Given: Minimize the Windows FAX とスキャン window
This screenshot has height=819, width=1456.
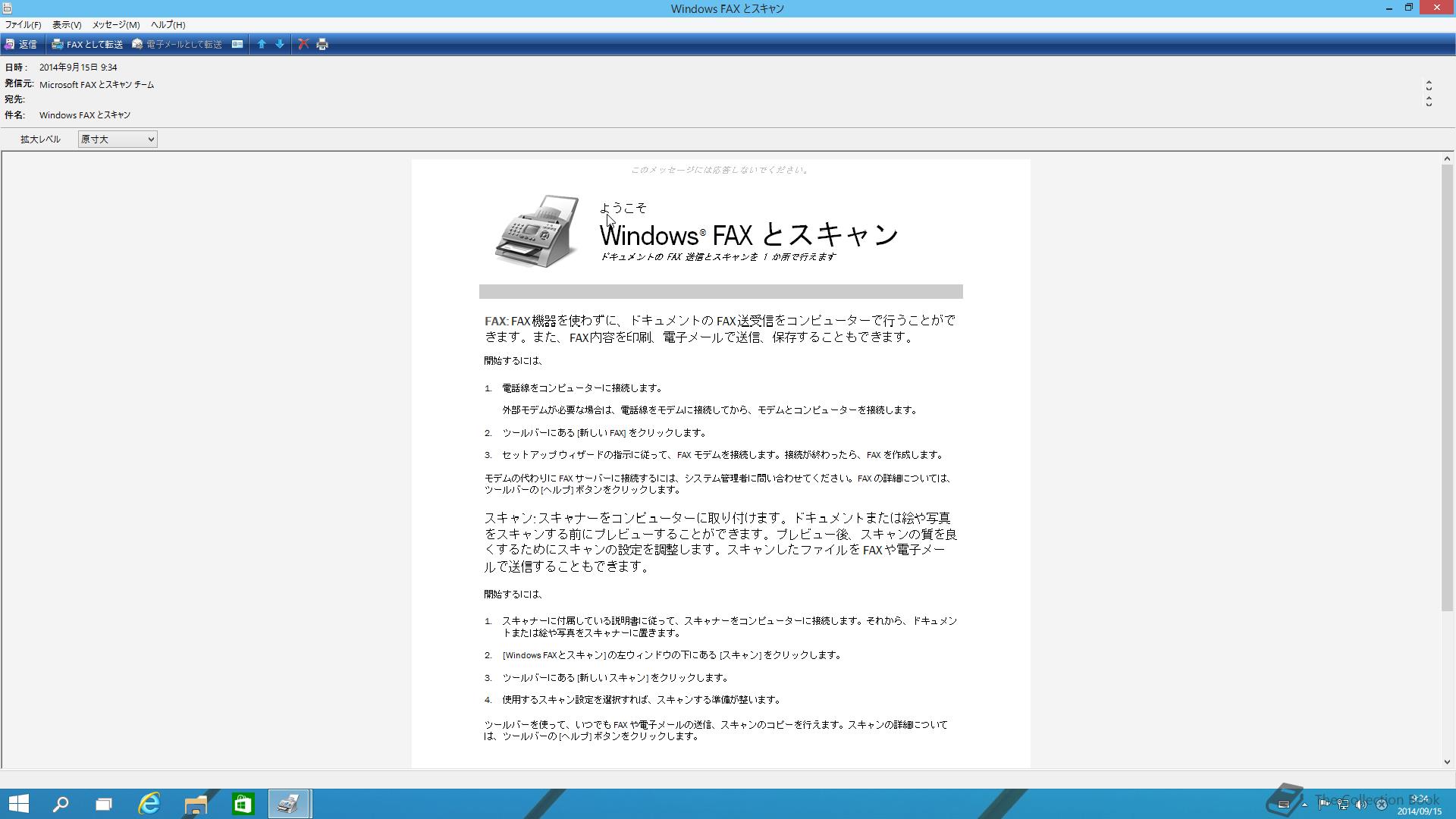Looking at the screenshot, I should coord(1389,8).
